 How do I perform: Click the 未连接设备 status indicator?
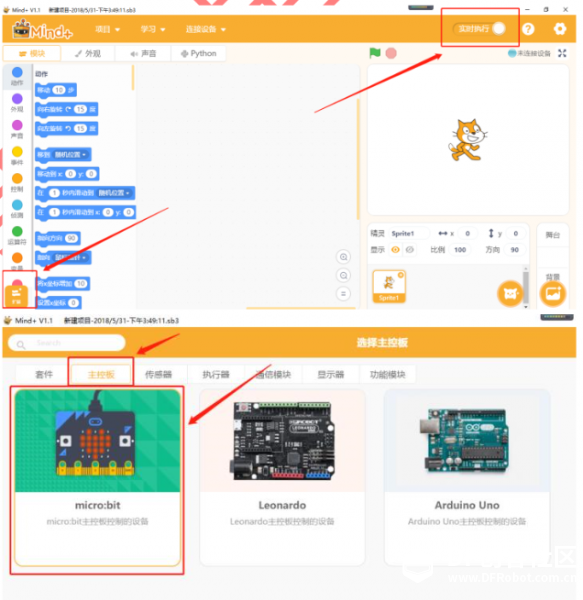coord(529,54)
